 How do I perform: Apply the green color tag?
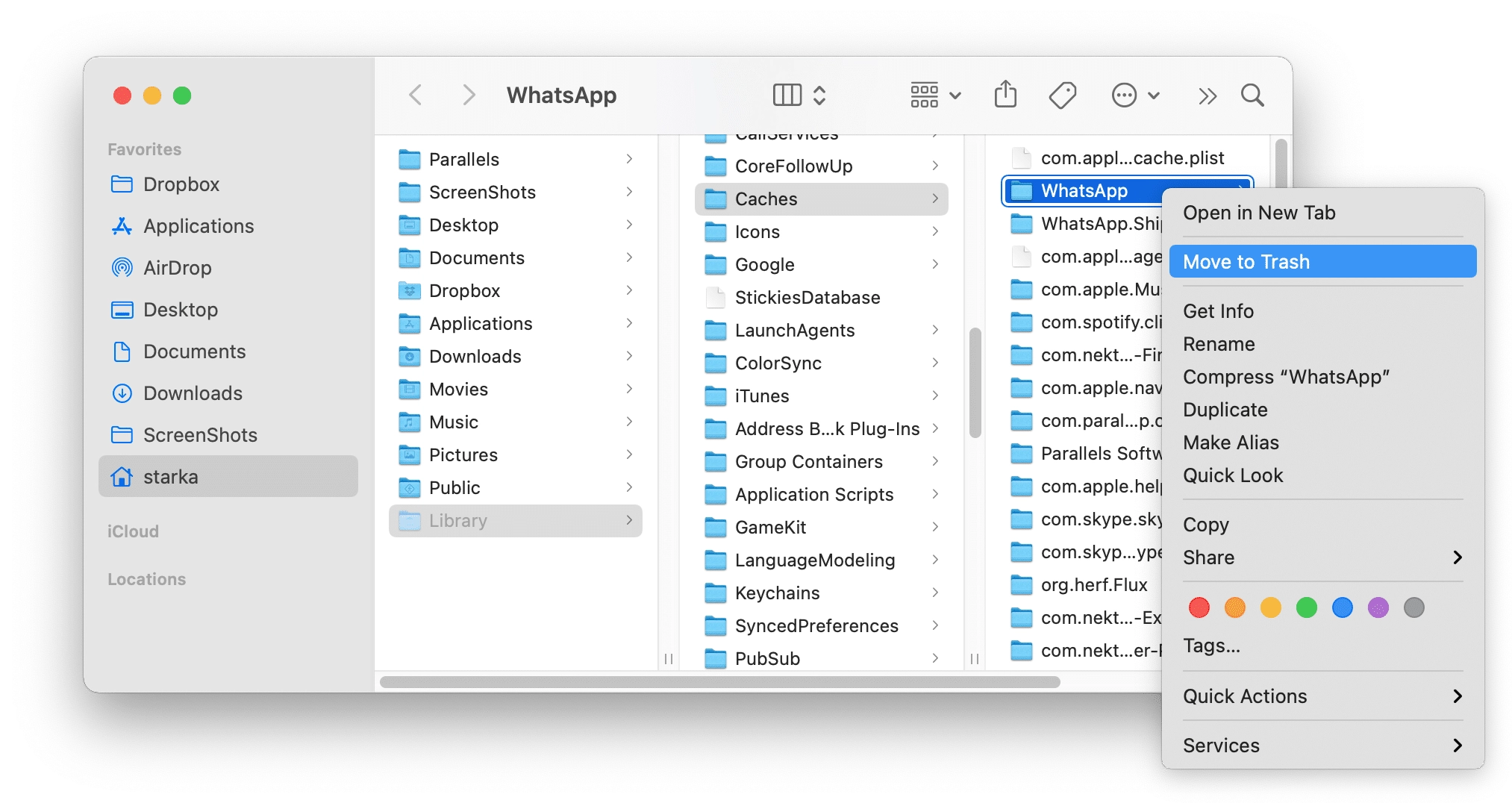tap(1306, 607)
